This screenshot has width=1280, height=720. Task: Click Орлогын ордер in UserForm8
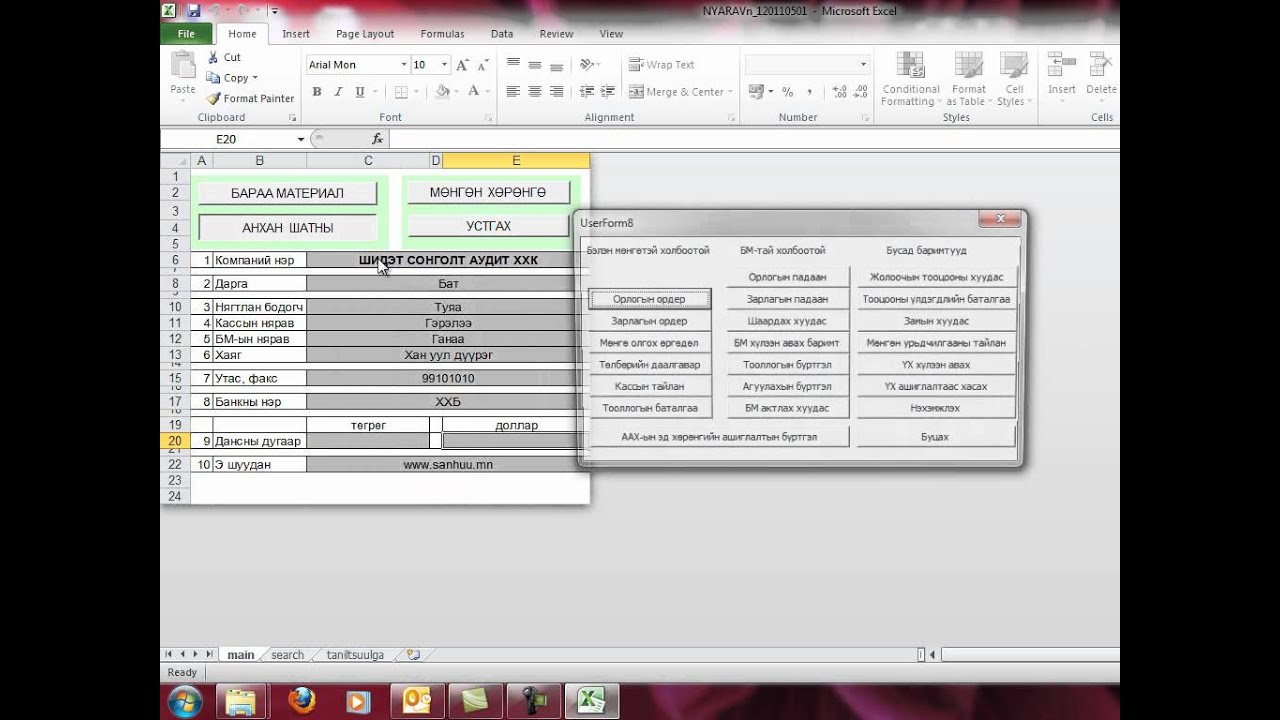tap(650, 299)
